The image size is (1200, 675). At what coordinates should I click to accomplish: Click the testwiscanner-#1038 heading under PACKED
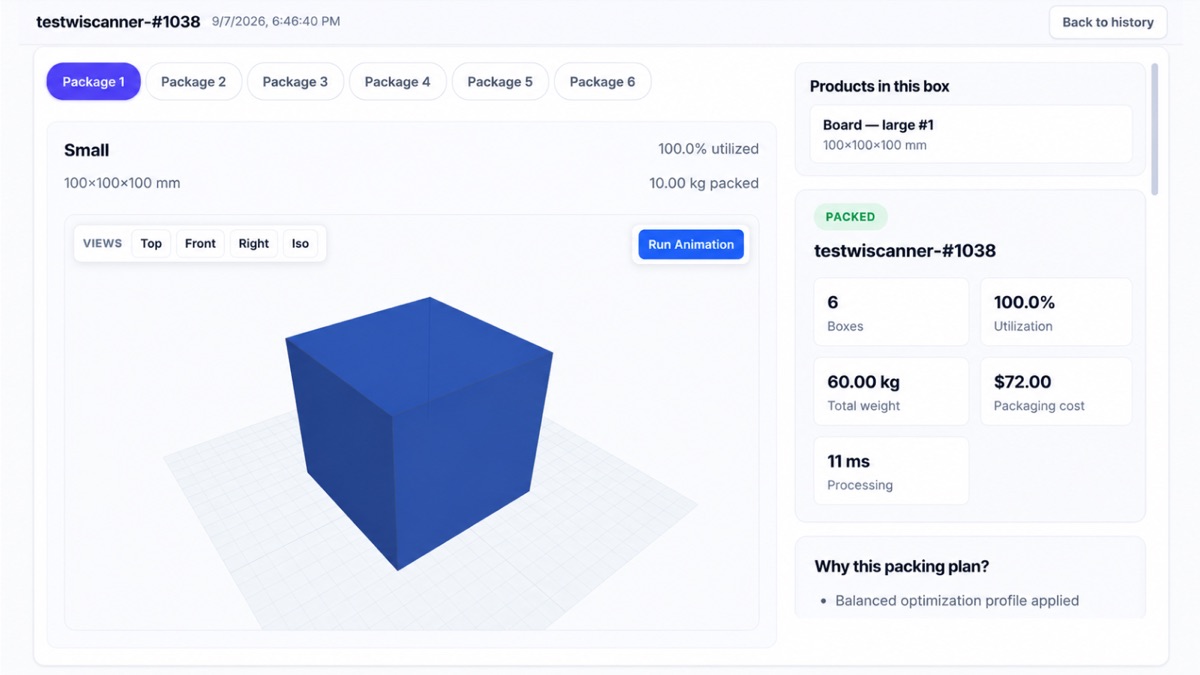[x=905, y=250]
